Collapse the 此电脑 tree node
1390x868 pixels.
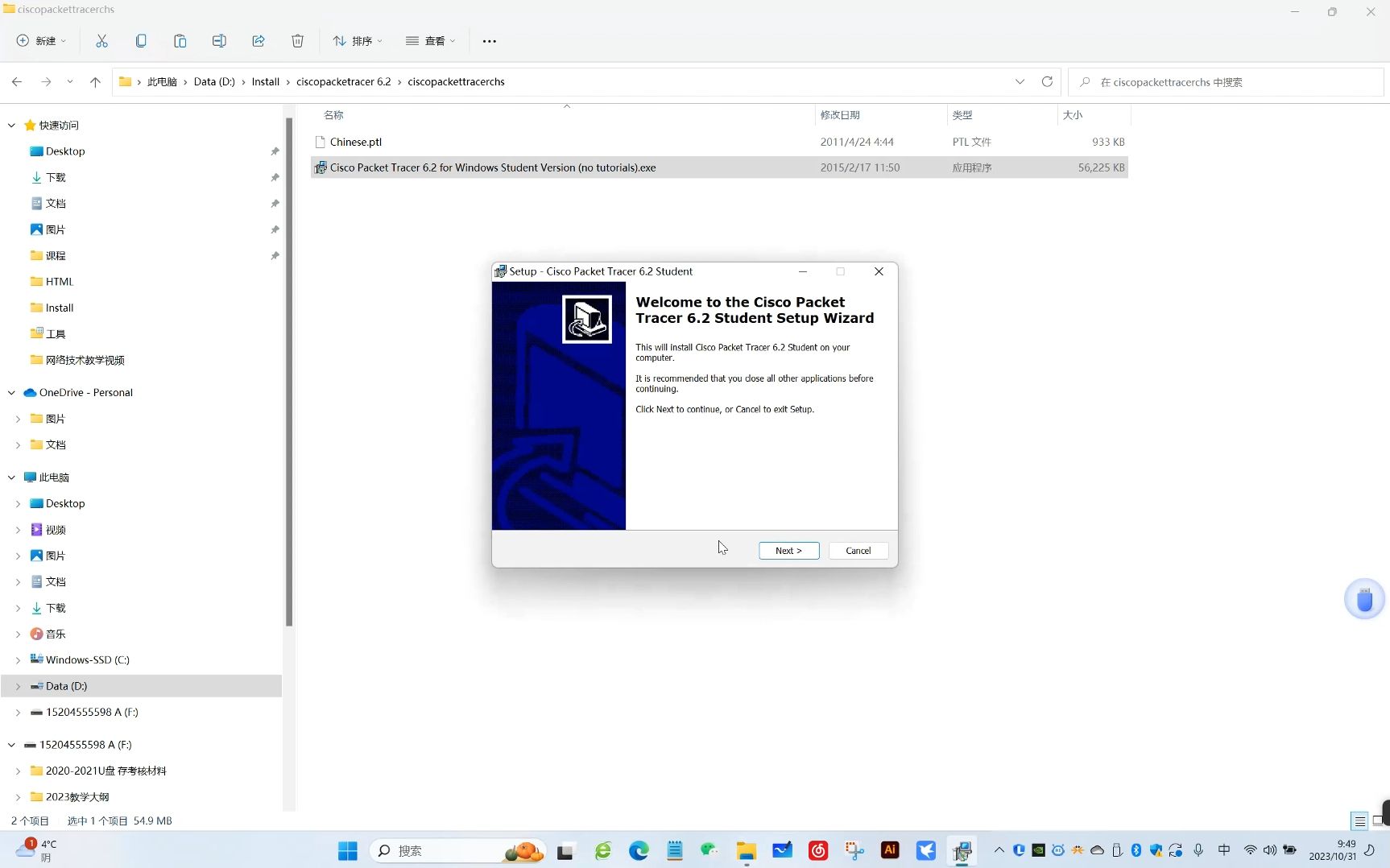pos(11,477)
